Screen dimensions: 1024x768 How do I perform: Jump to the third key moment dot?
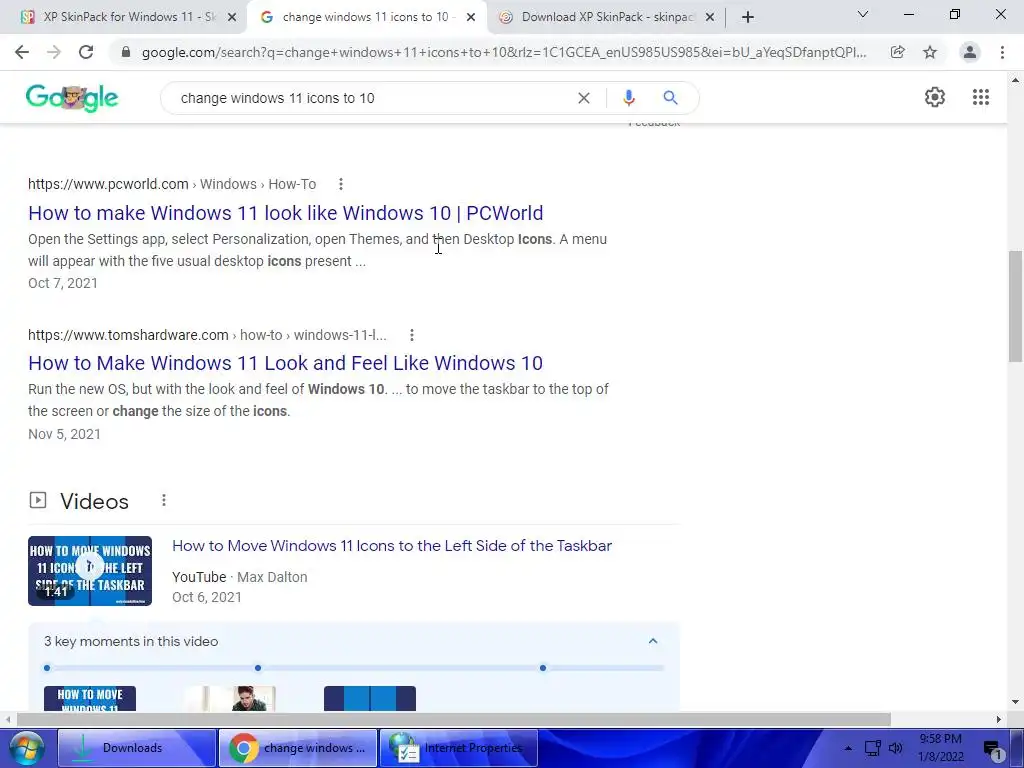[x=543, y=668]
